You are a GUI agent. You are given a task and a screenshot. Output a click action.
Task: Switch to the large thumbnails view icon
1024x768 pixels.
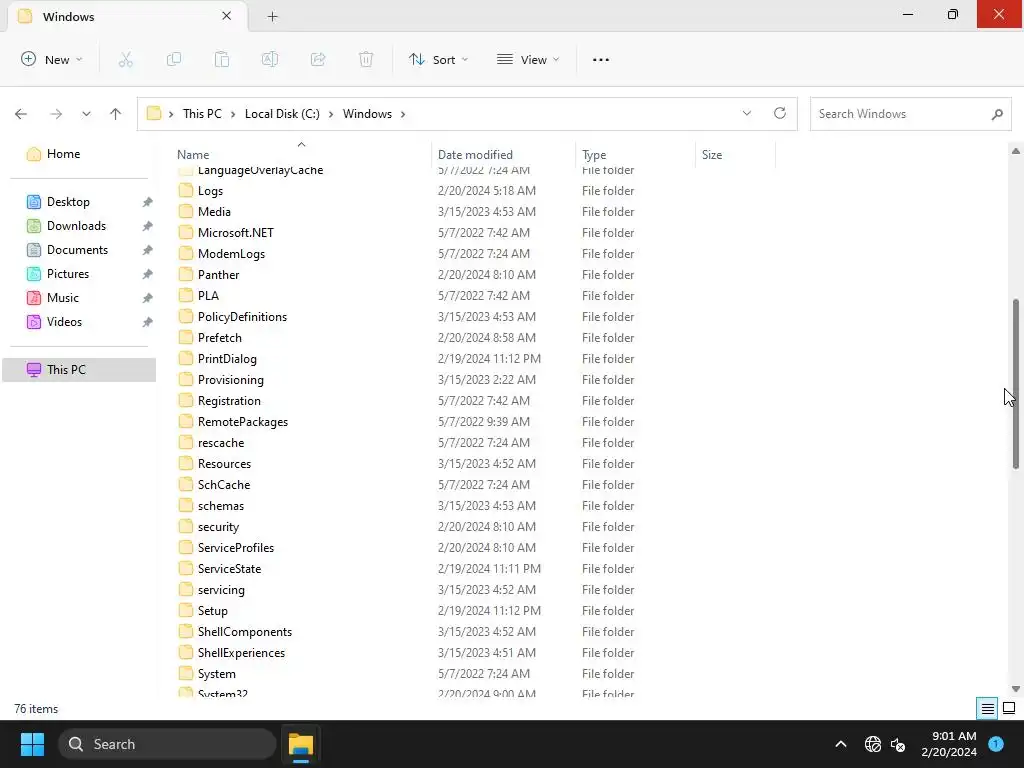[x=1009, y=709]
